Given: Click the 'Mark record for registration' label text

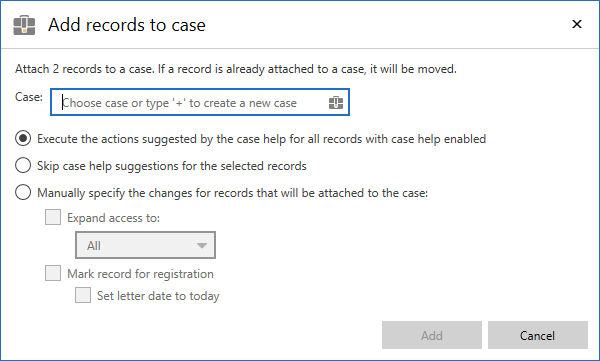Looking at the screenshot, I should coord(140,274).
